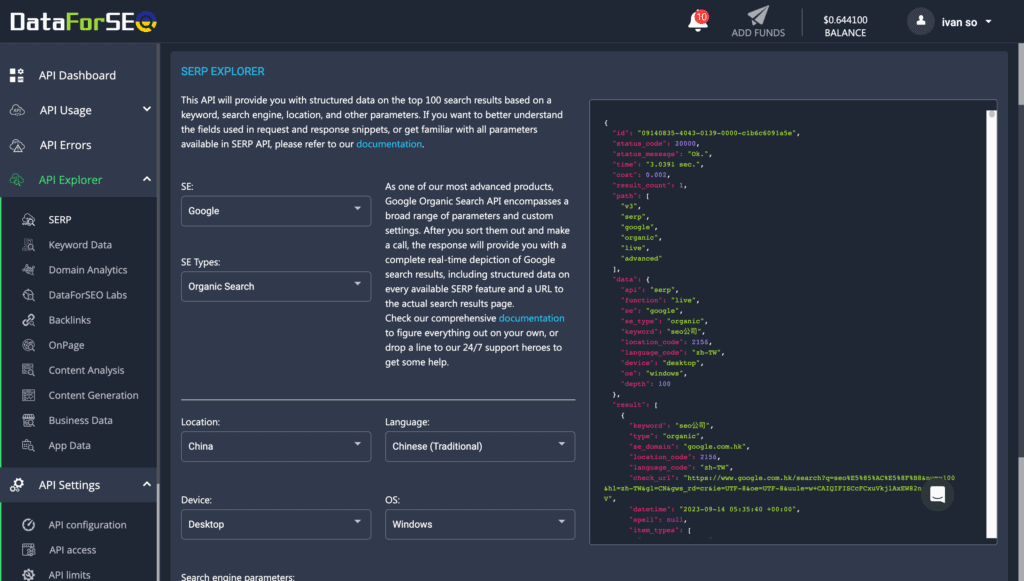
Task: Select Keyword Data in the sidebar
Action: pos(78,245)
